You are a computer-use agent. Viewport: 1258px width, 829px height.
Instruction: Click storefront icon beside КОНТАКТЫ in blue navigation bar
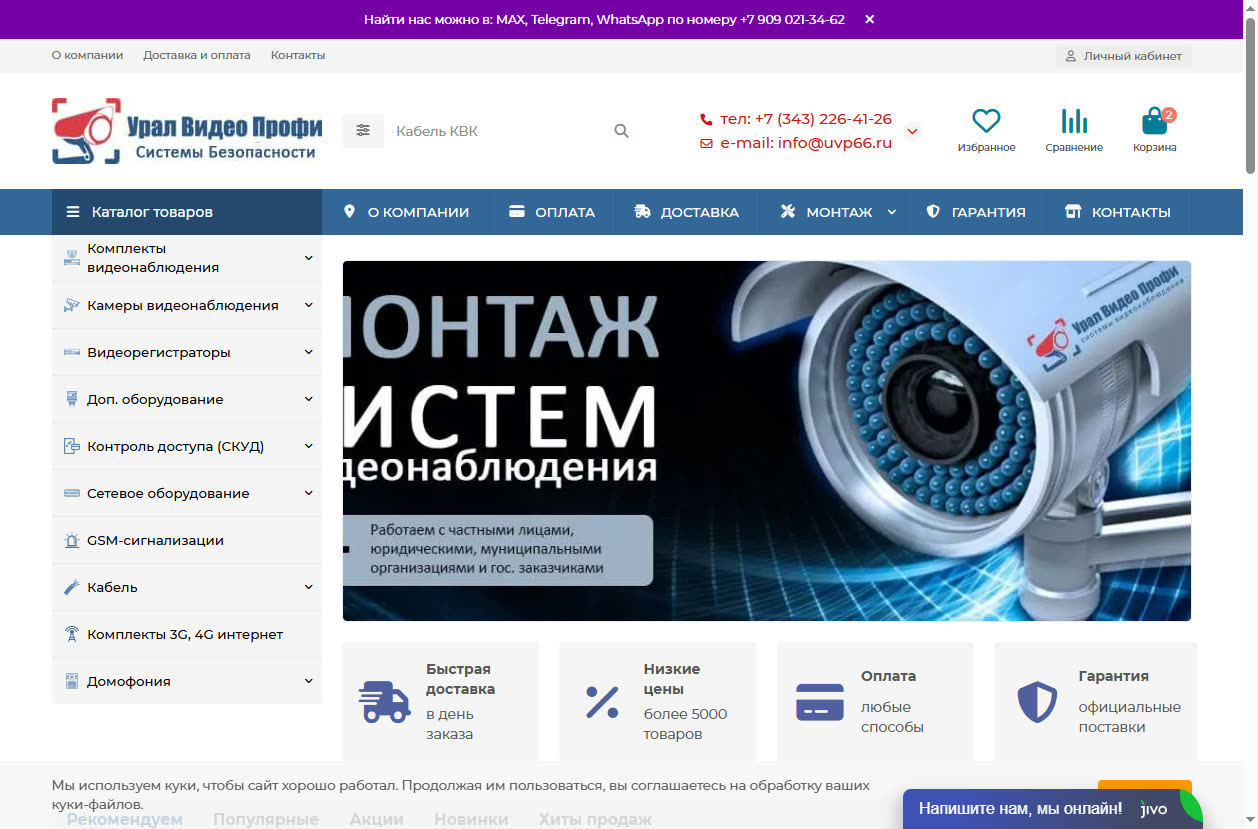(1073, 212)
